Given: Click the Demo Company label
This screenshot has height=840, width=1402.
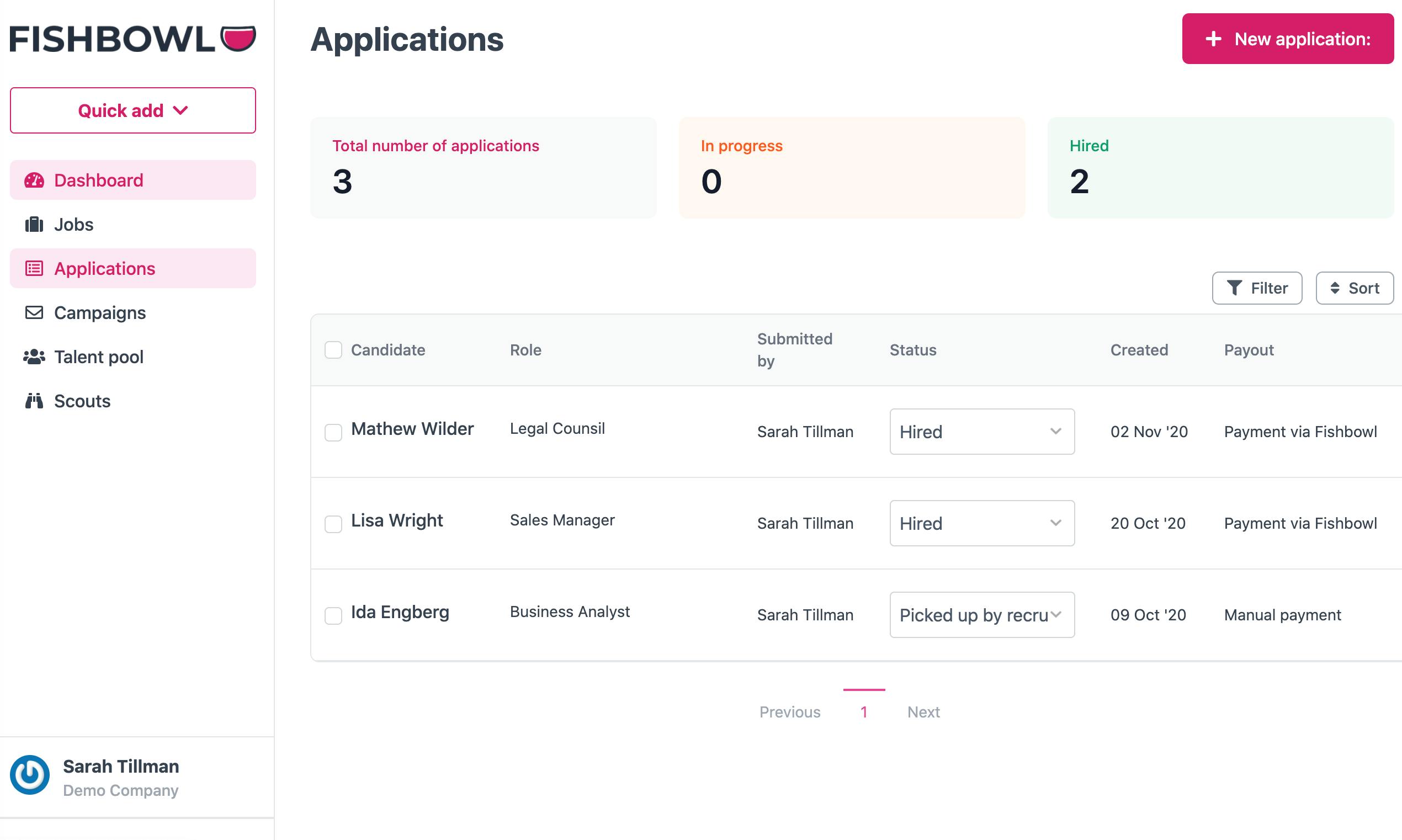Looking at the screenshot, I should coord(120,791).
